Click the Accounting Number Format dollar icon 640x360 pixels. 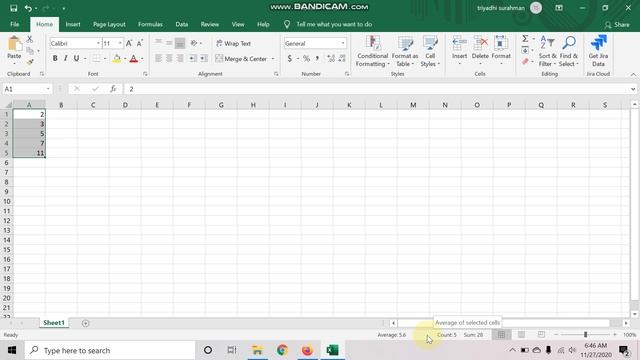tap(289, 59)
